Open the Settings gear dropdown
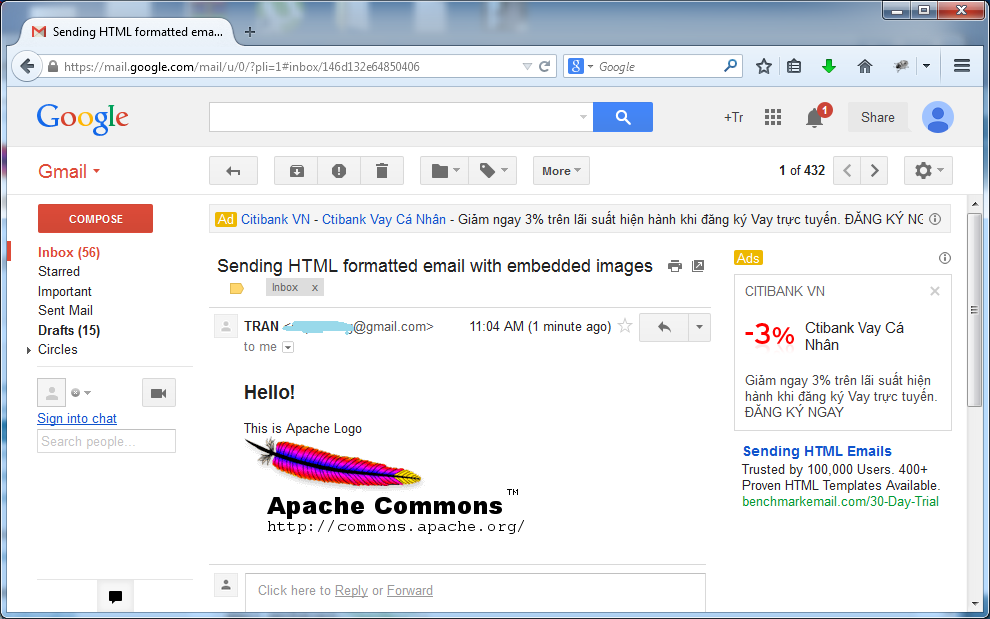 tap(928, 171)
